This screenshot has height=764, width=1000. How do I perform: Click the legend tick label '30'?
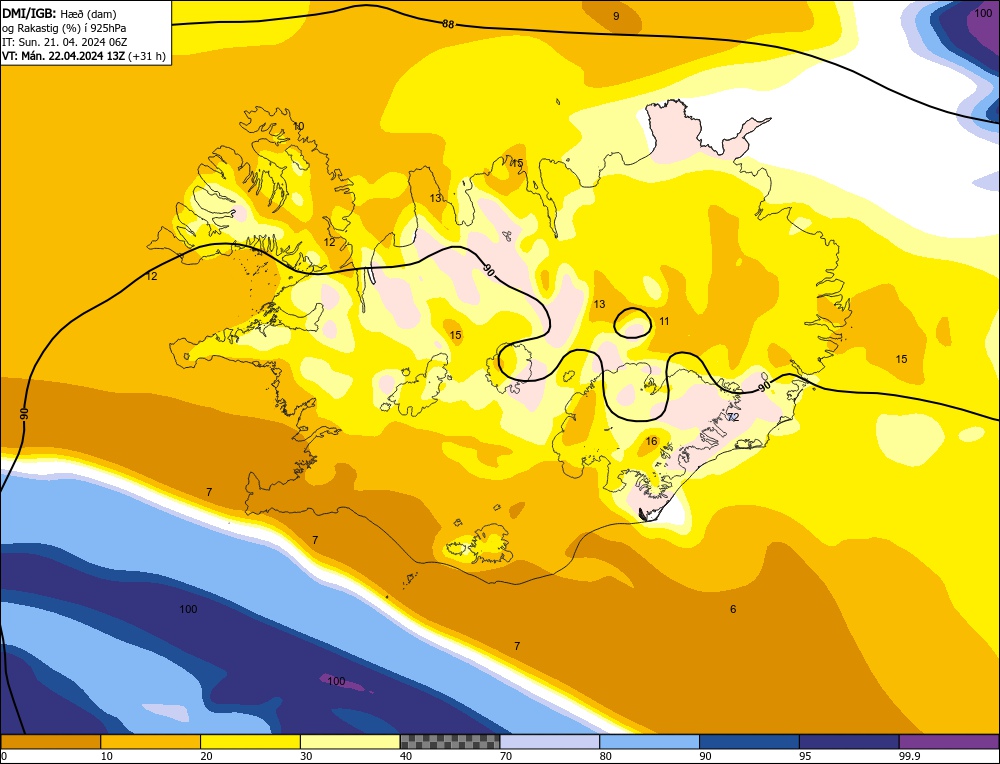tap(307, 756)
